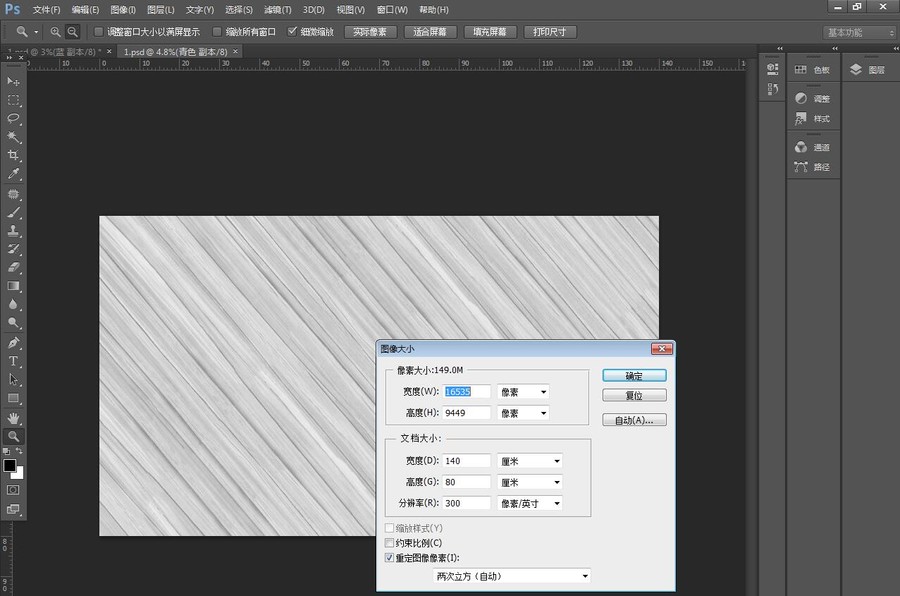Select the Dodge tool
Viewport: 900px width, 596px height.
(13, 323)
